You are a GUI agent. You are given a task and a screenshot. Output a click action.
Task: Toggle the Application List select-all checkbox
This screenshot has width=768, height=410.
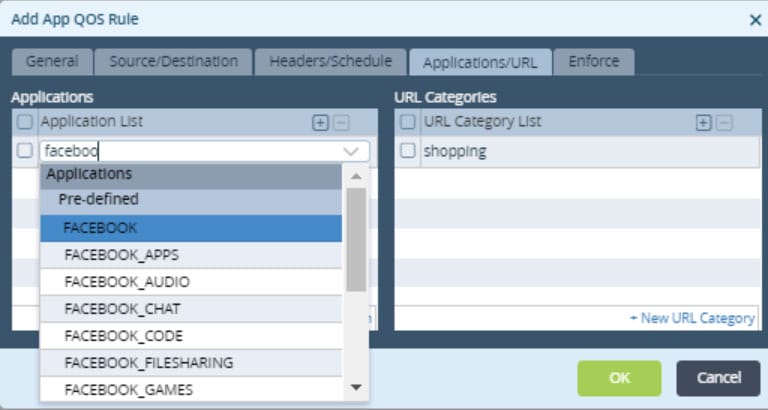[24, 122]
